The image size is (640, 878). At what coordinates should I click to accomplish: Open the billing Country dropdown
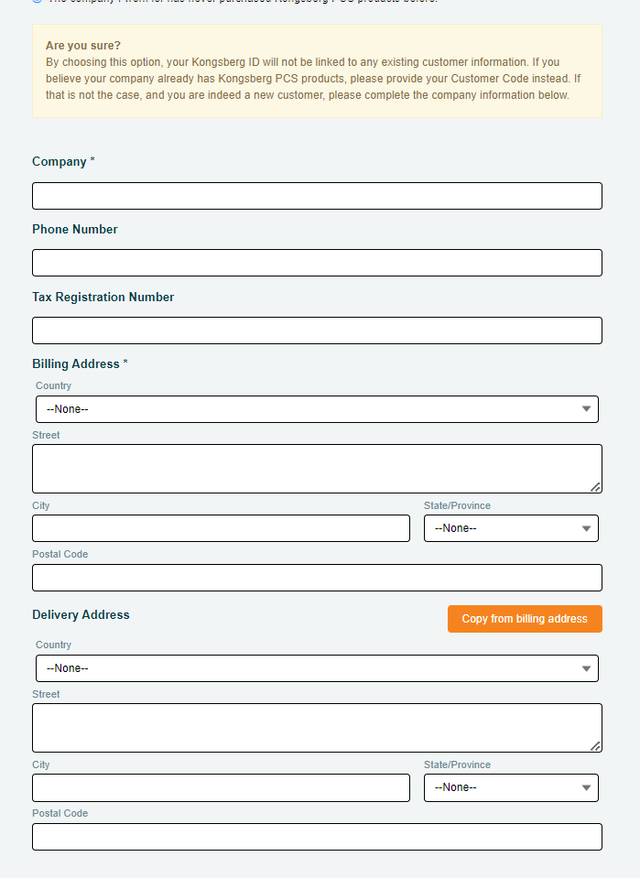(x=316, y=409)
